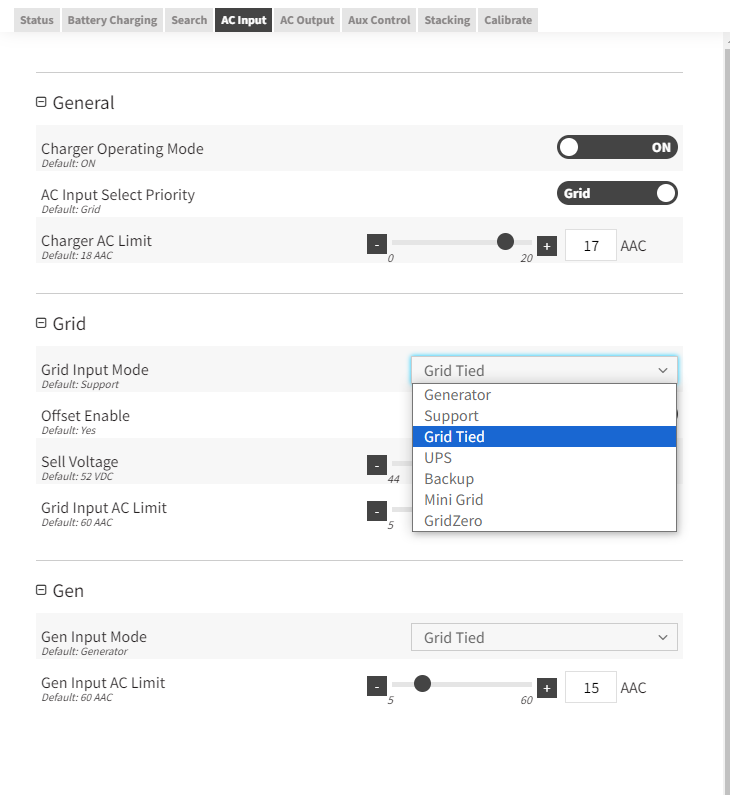Close the Grid Input Mode dropdown
This screenshot has height=795, width=730.
click(x=544, y=370)
